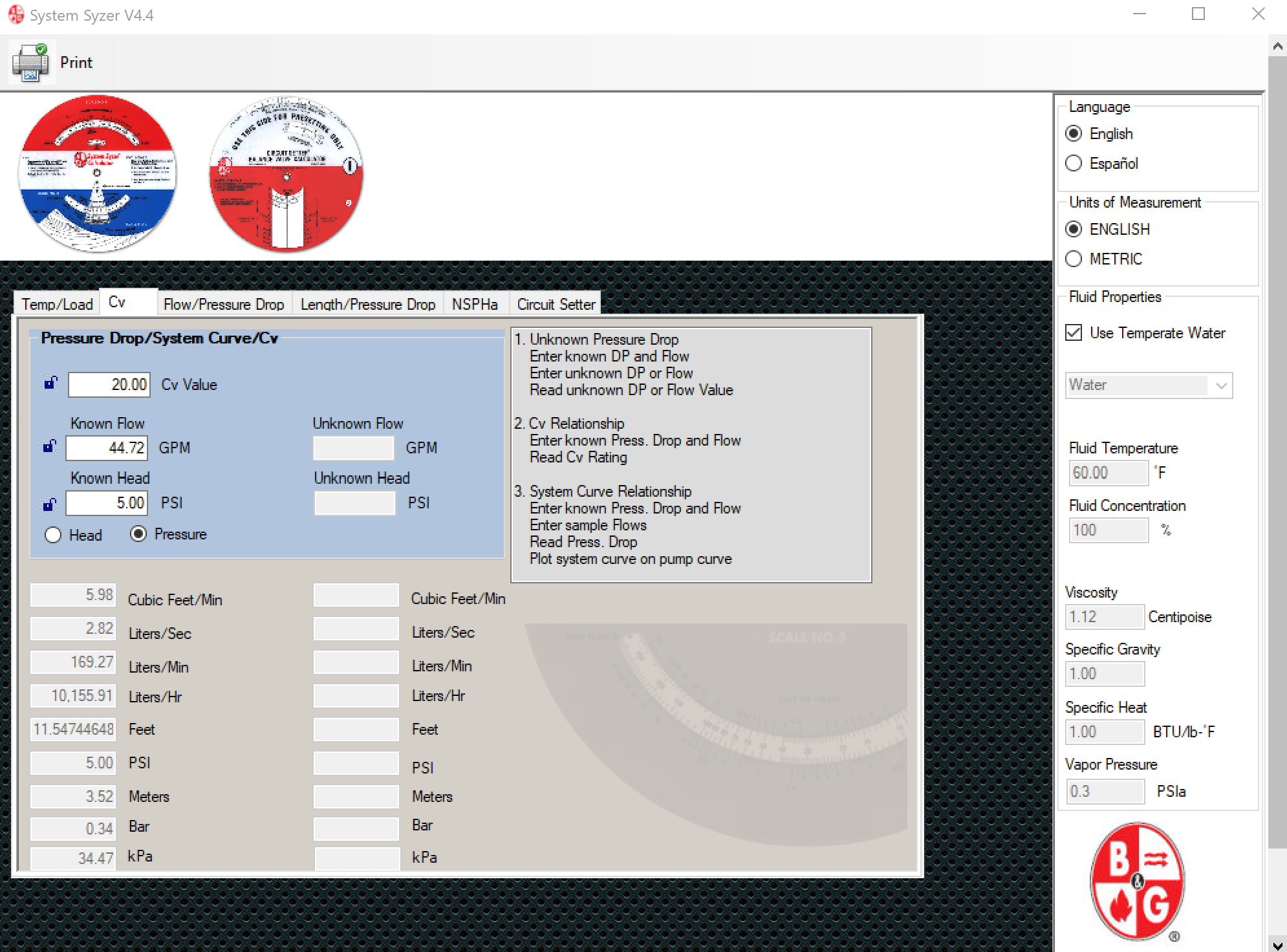Toggle Use Temperate Water checkbox
Image resolution: width=1287 pixels, height=952 pixels.
tap(1074, 332)
